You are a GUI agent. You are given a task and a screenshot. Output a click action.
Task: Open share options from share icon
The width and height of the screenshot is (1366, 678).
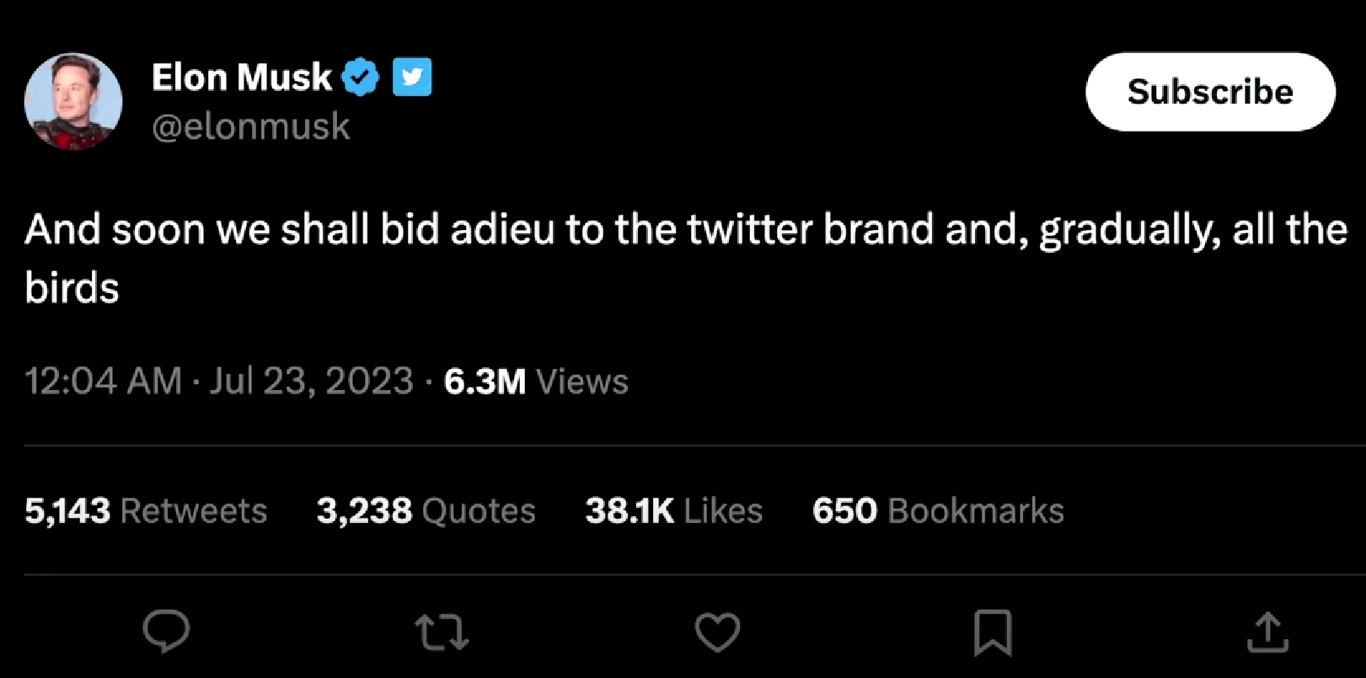(1267, 632)
